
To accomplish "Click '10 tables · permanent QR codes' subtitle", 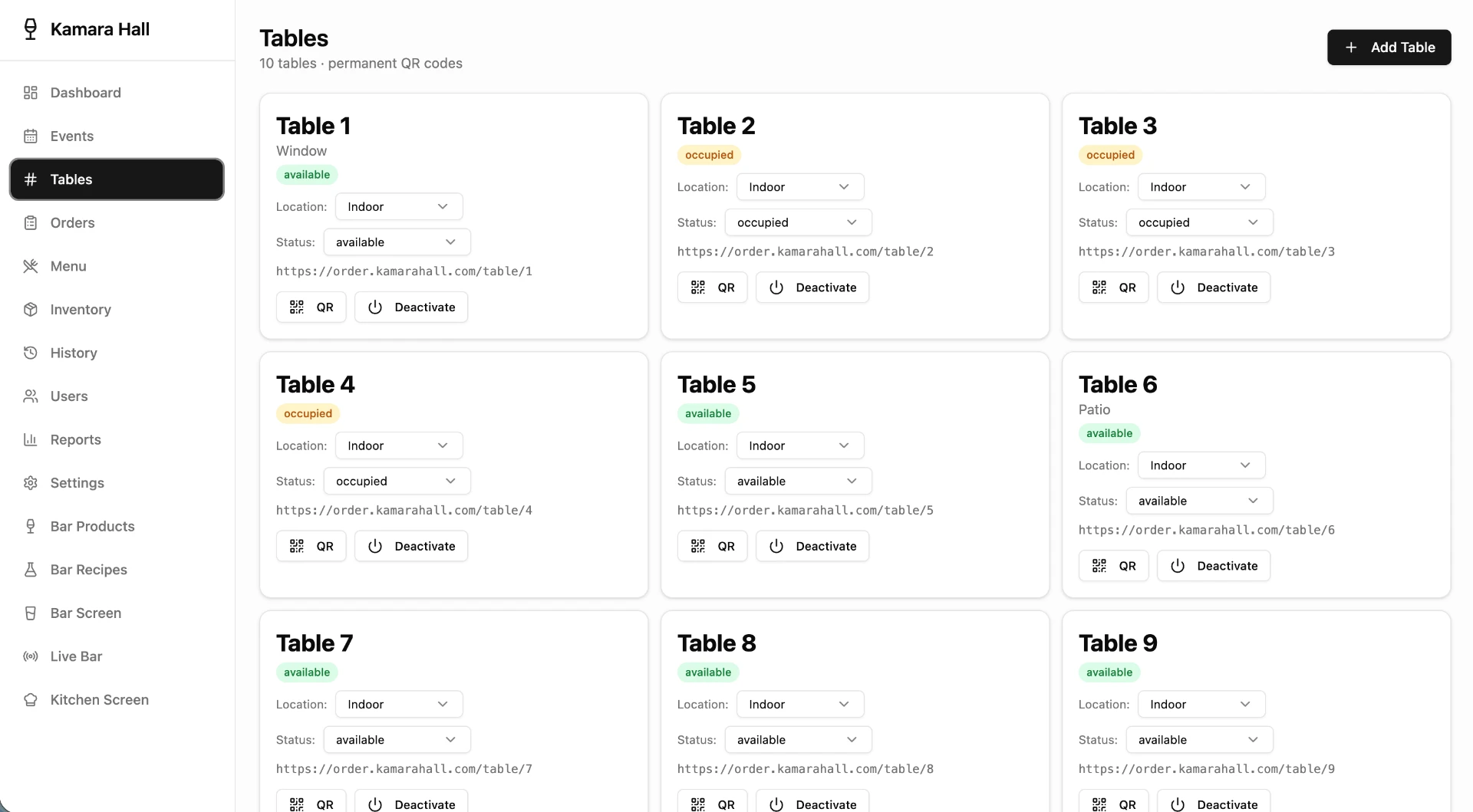I will coord(361,64).
